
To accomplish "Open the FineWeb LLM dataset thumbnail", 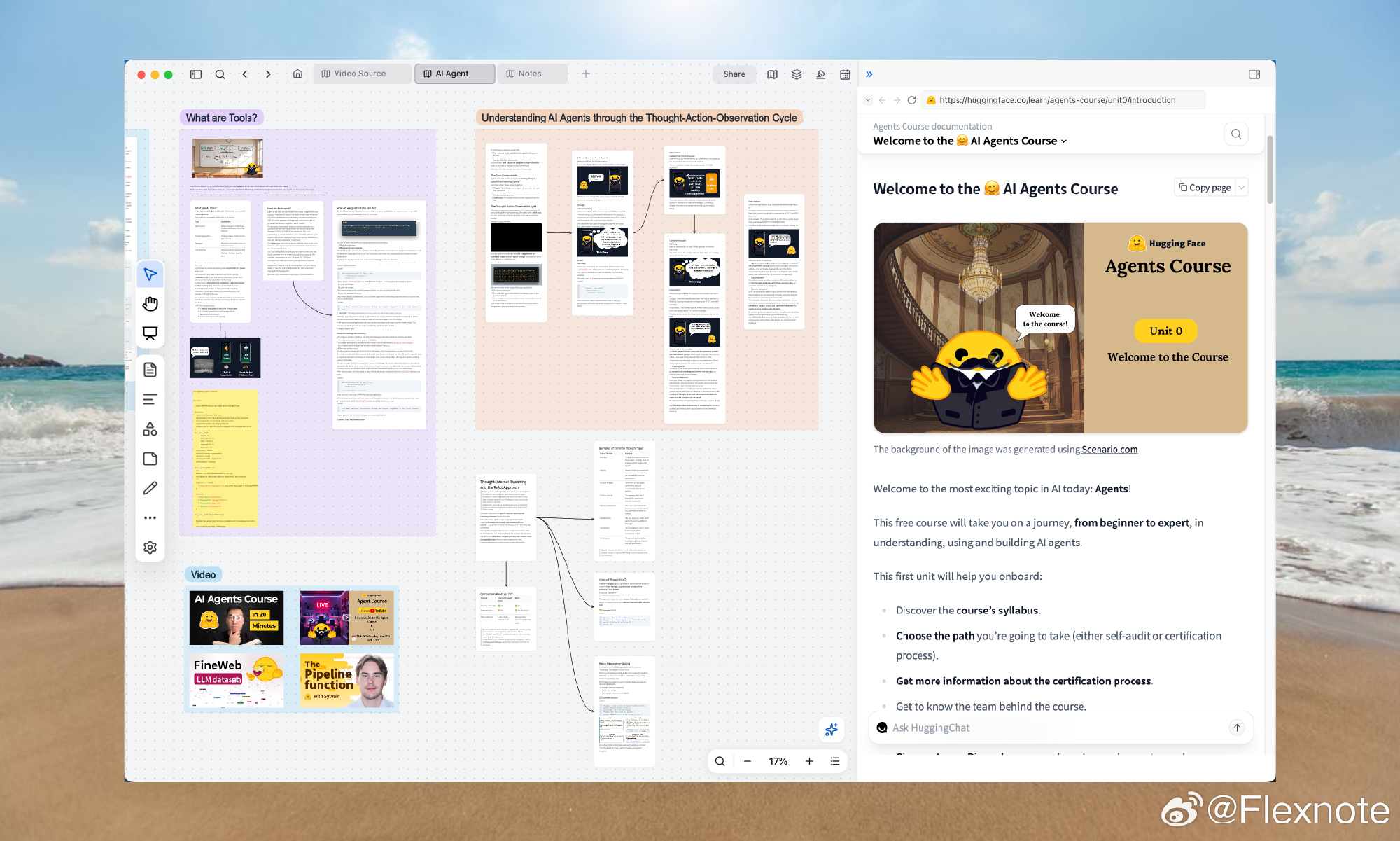I will tap(237, 681).
